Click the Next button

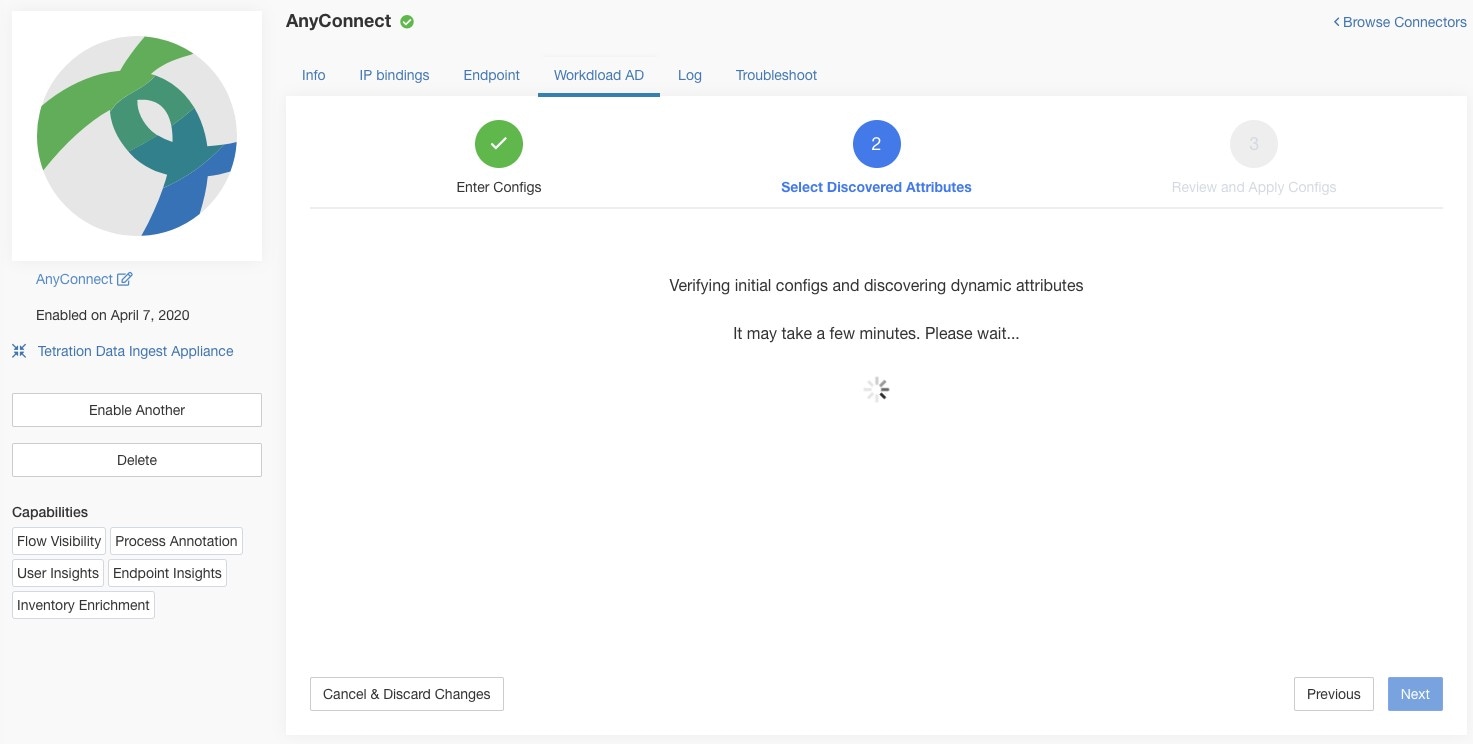1415,694
